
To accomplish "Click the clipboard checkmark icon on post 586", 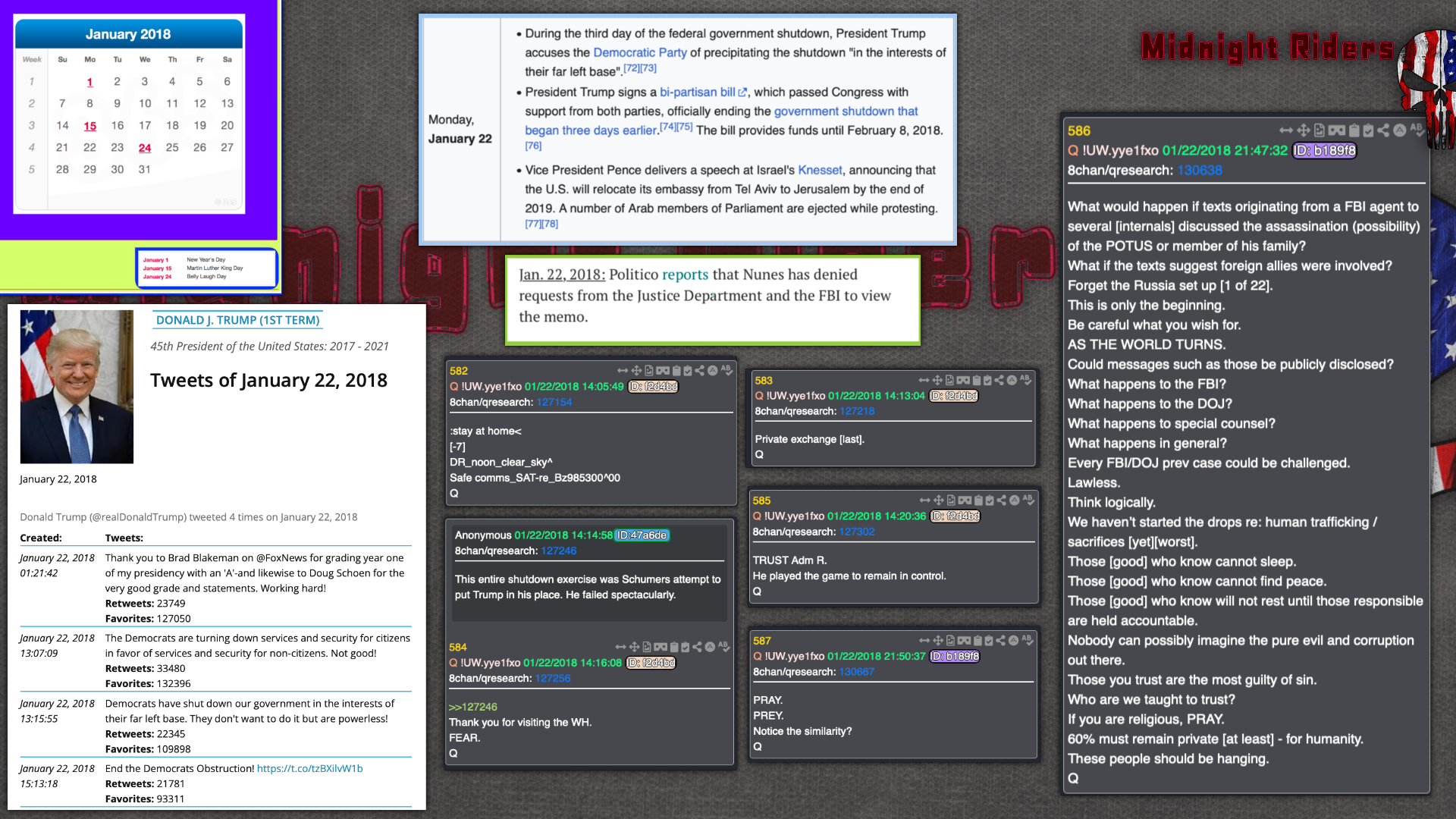I will (x=1368, y=130).
